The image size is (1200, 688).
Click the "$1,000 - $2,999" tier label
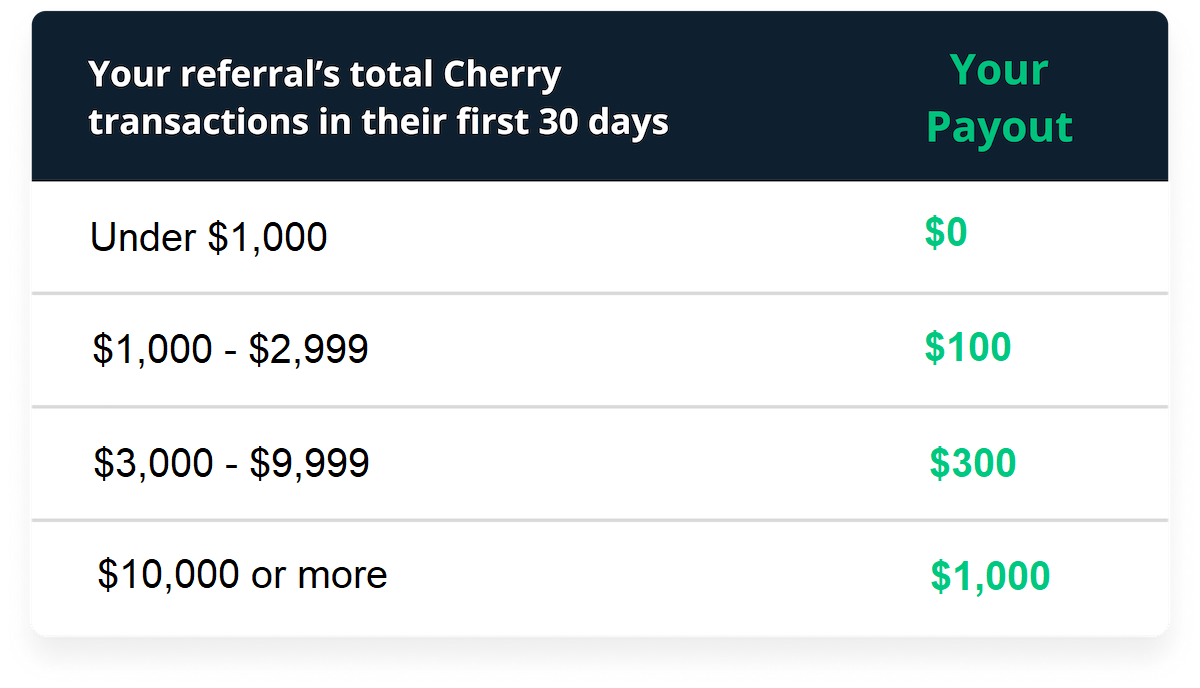[230, 349]
